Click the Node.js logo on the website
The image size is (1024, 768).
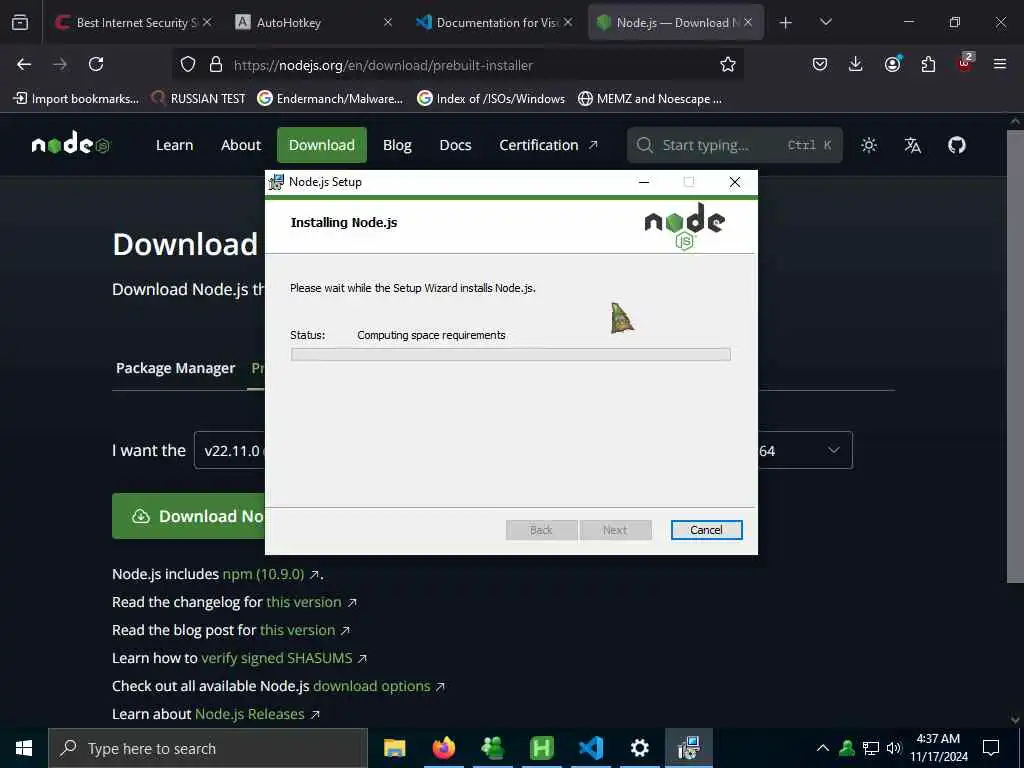(71, 143)
